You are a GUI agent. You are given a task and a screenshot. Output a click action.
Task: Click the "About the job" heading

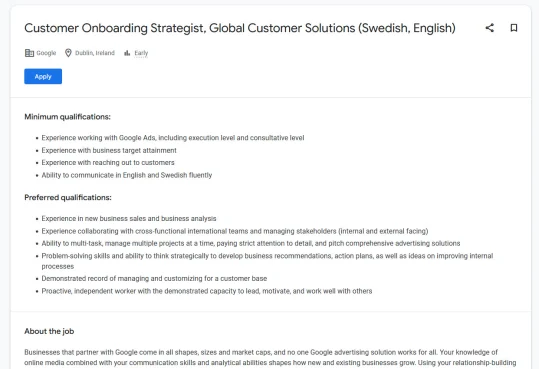pyautogui.click(x=49, y=331)
